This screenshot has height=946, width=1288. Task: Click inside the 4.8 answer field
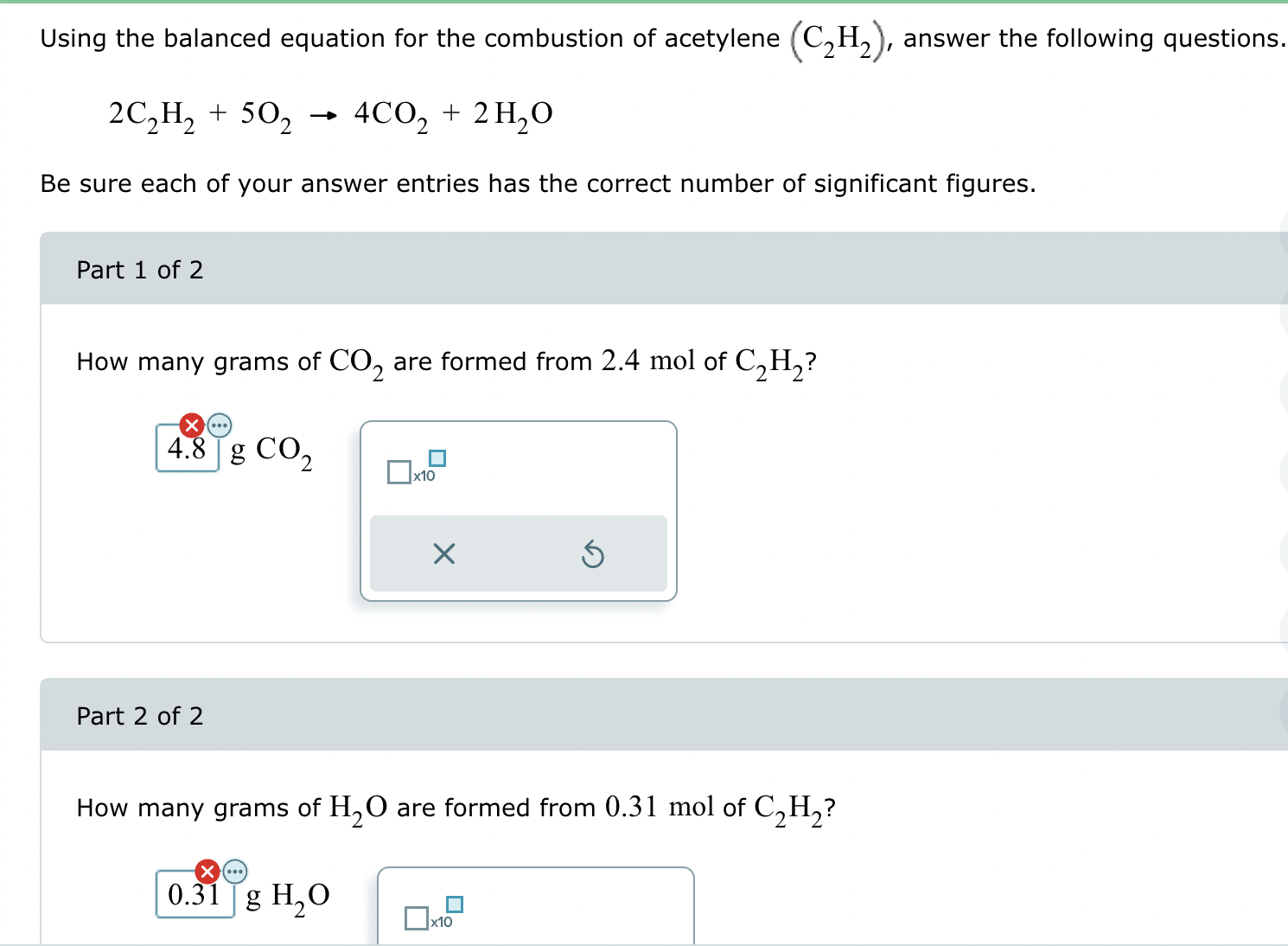click(185, 449)
